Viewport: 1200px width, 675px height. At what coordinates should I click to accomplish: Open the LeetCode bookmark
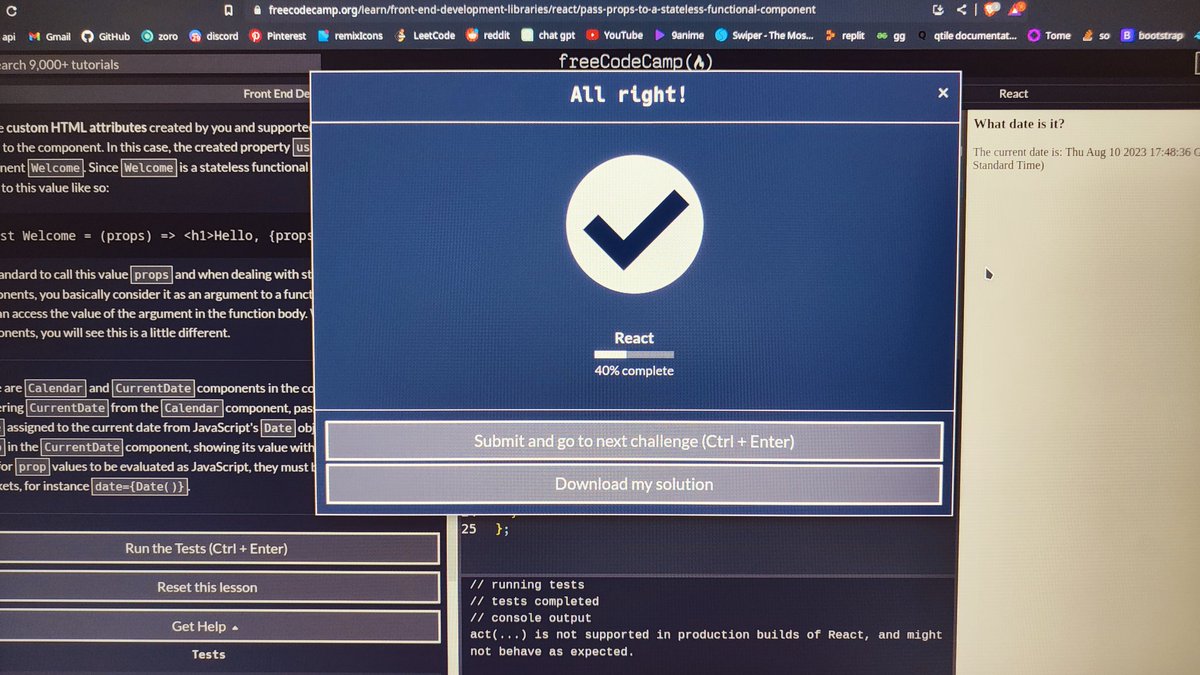(433, 36)
